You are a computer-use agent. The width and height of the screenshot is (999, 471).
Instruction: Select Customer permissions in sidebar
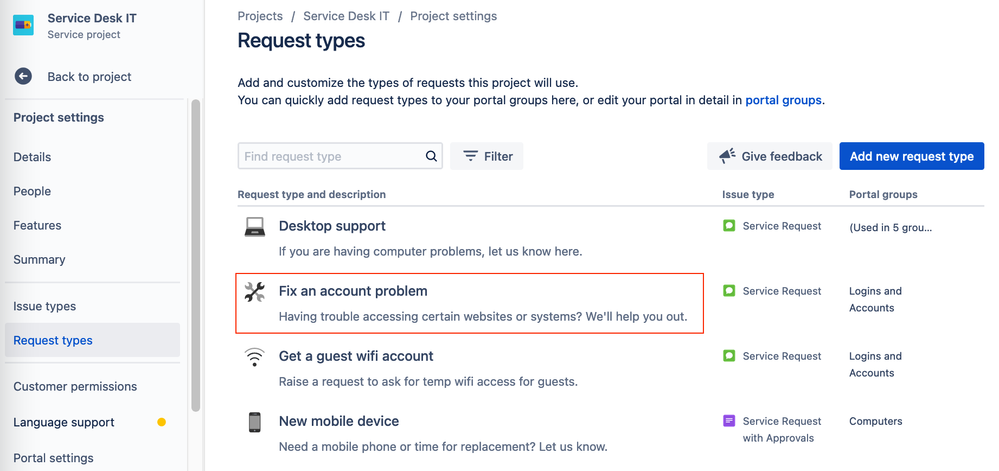pos(75,386)
